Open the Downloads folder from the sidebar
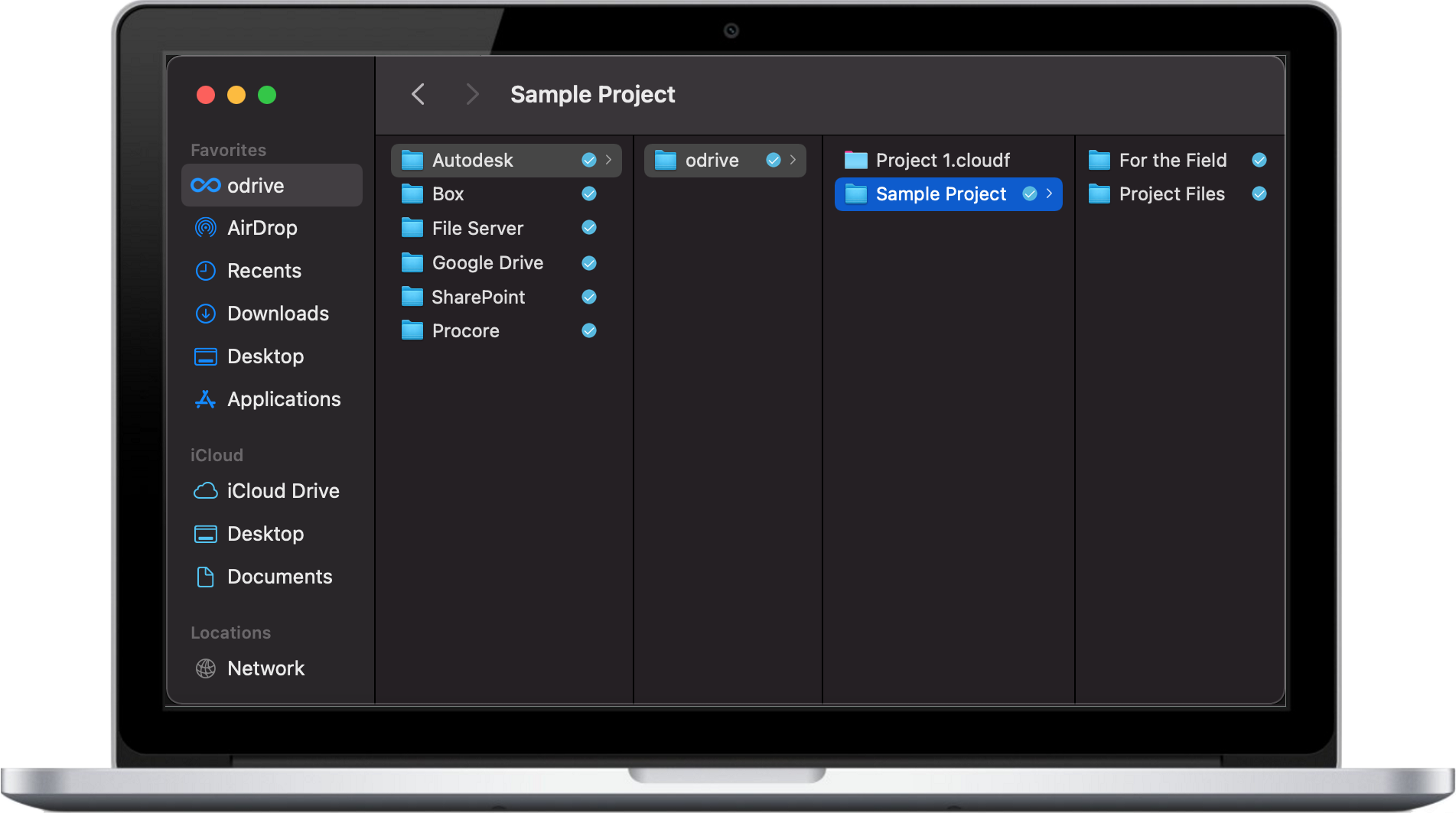The width and height of the screenshot is (1456, 813). (x=277, y=313)
